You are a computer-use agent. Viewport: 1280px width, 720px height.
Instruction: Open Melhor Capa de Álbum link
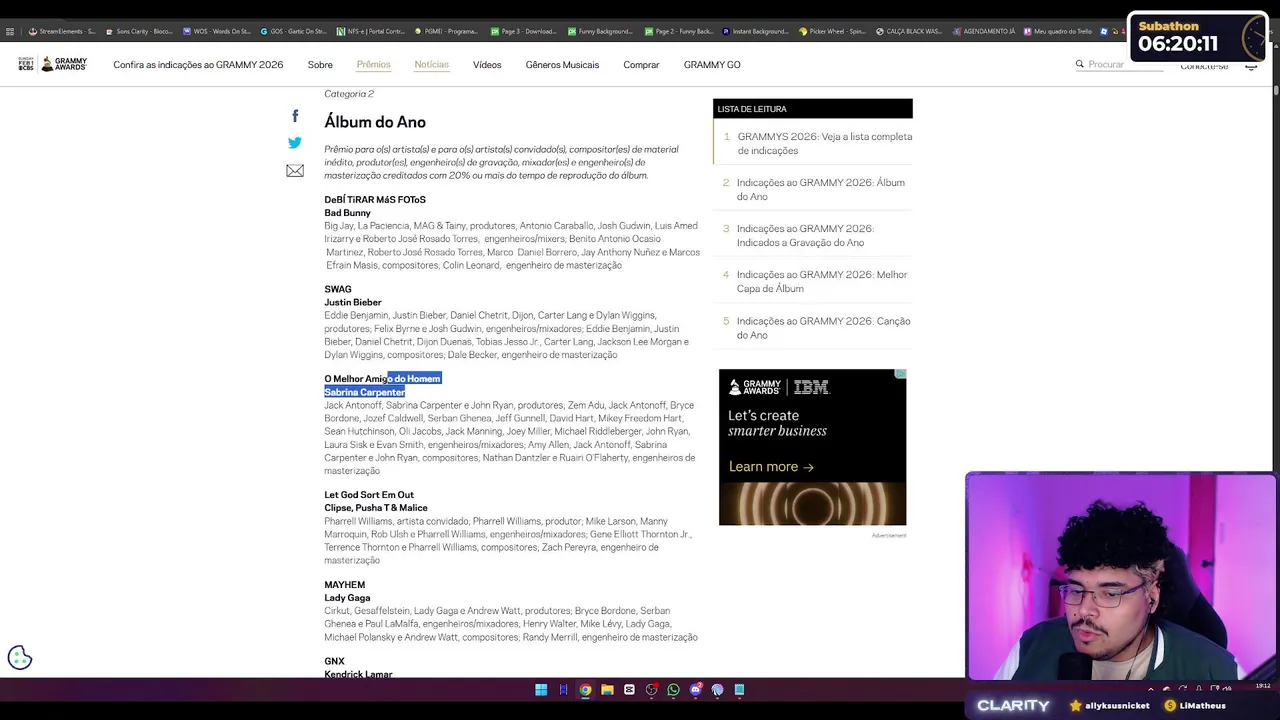tap(822, 281)
